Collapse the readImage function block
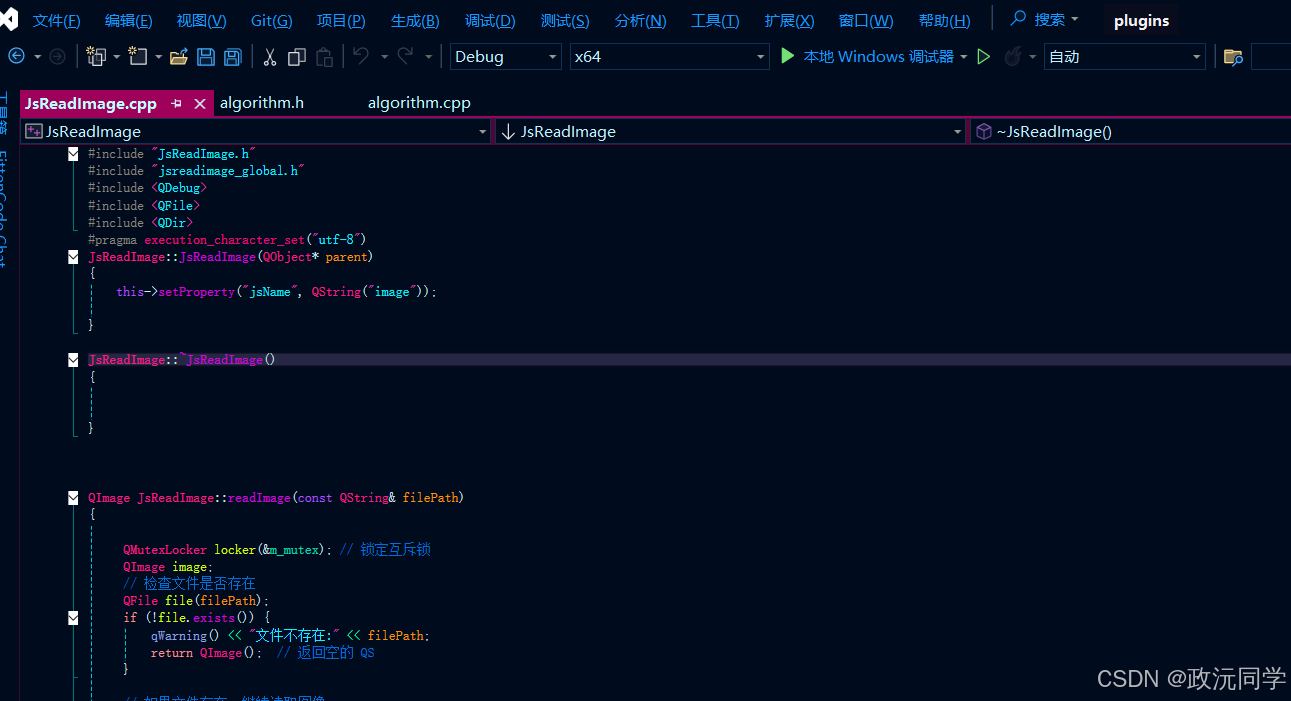The width and height of the screenshot is (1291, 701). coord(73,497)
